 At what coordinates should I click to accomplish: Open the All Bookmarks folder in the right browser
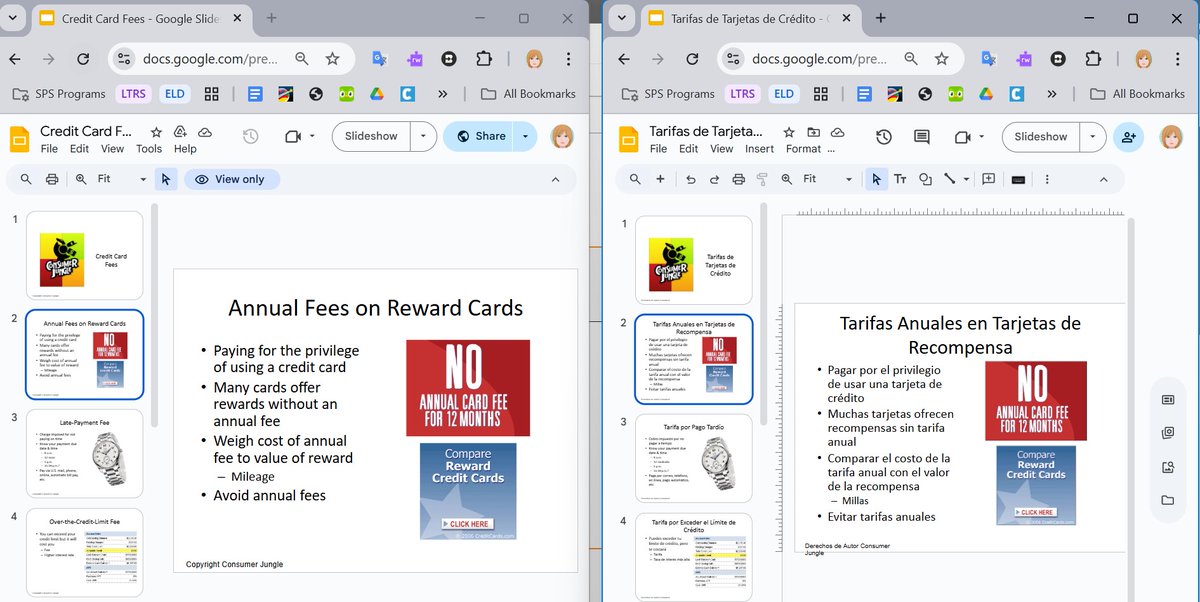(1137, 94)
